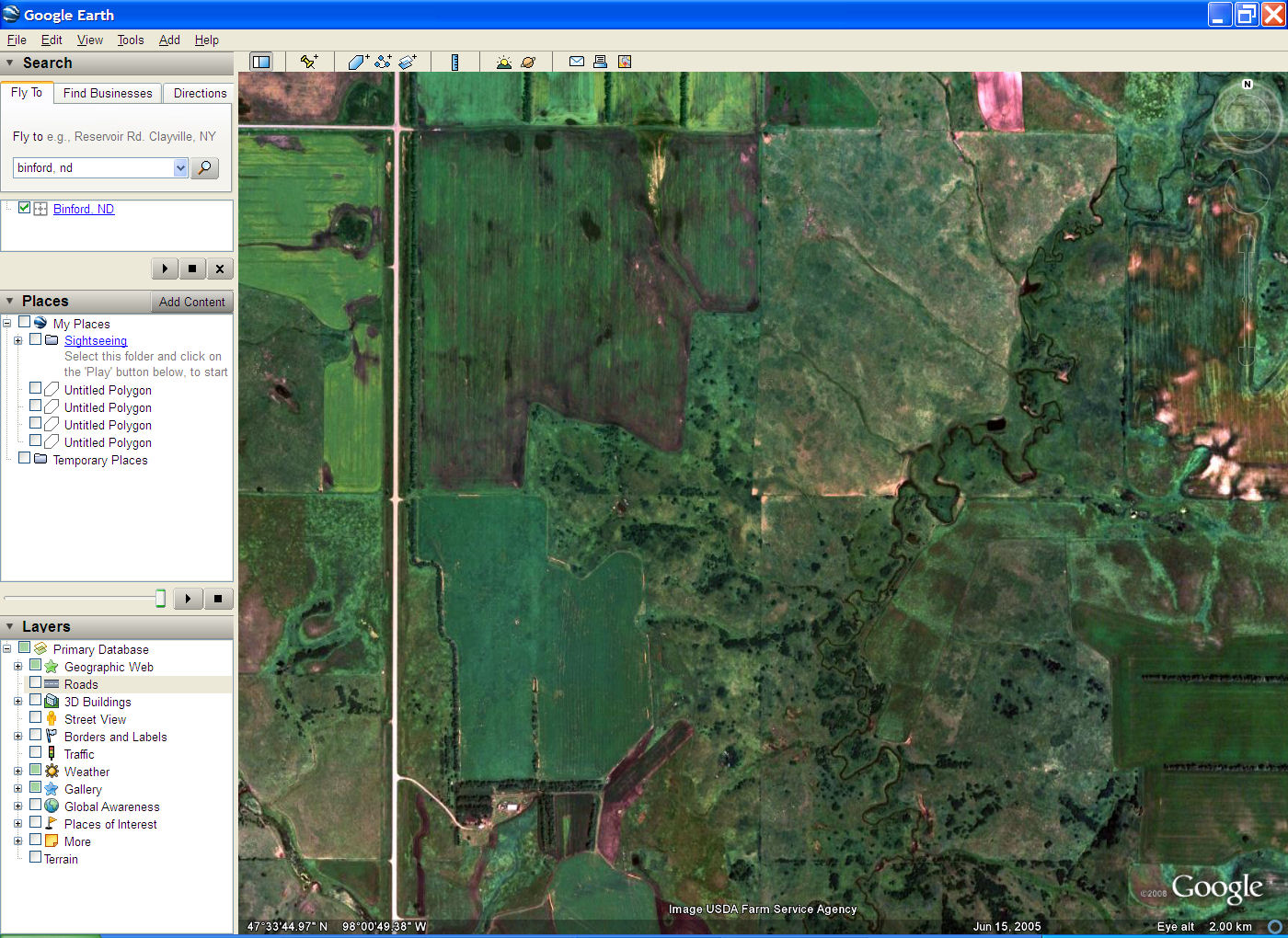Collapse the My Places tree node
This screenshot has width=1288, height=938.
tap(6, 324)
